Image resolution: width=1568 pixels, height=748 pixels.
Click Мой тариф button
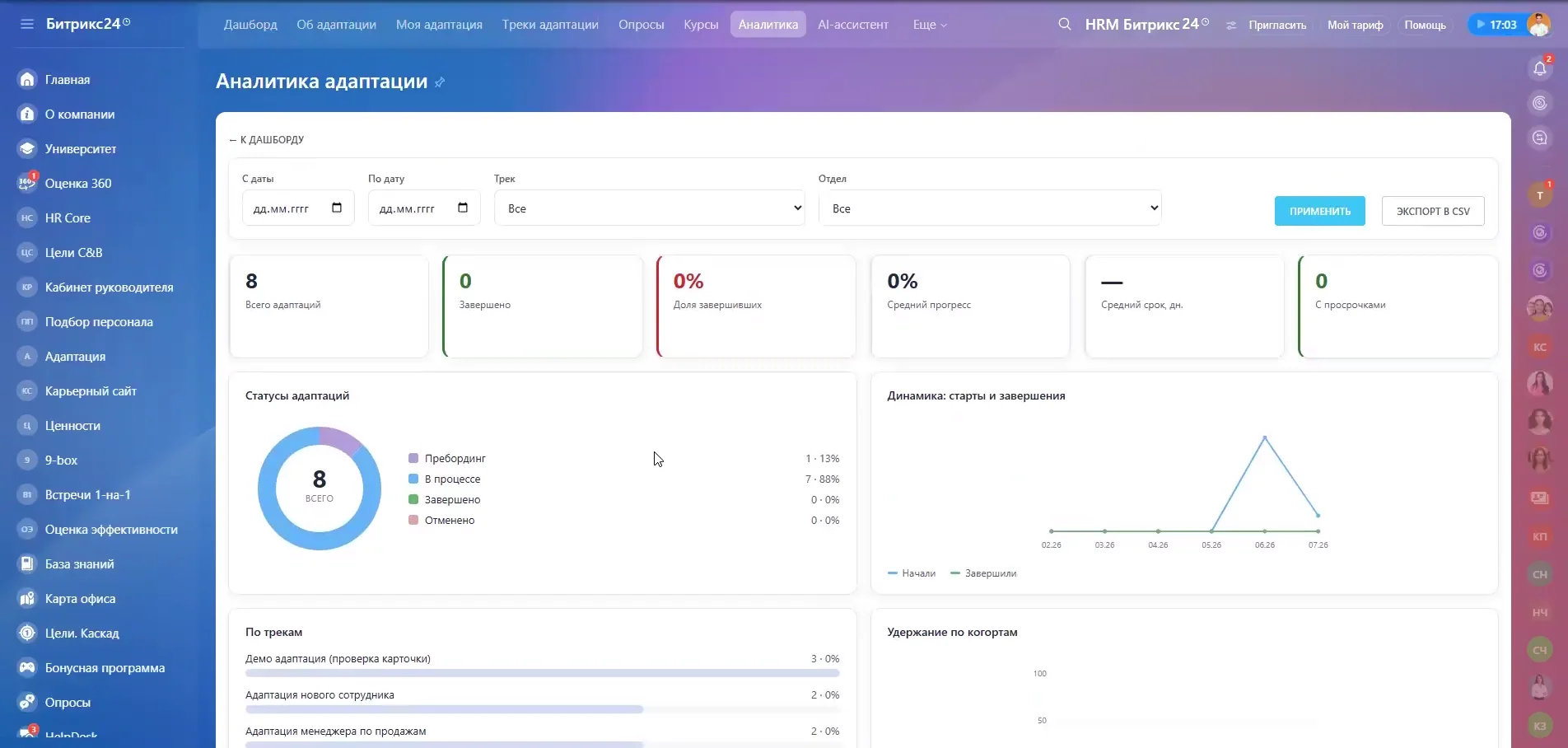(x=1356, y=25)
